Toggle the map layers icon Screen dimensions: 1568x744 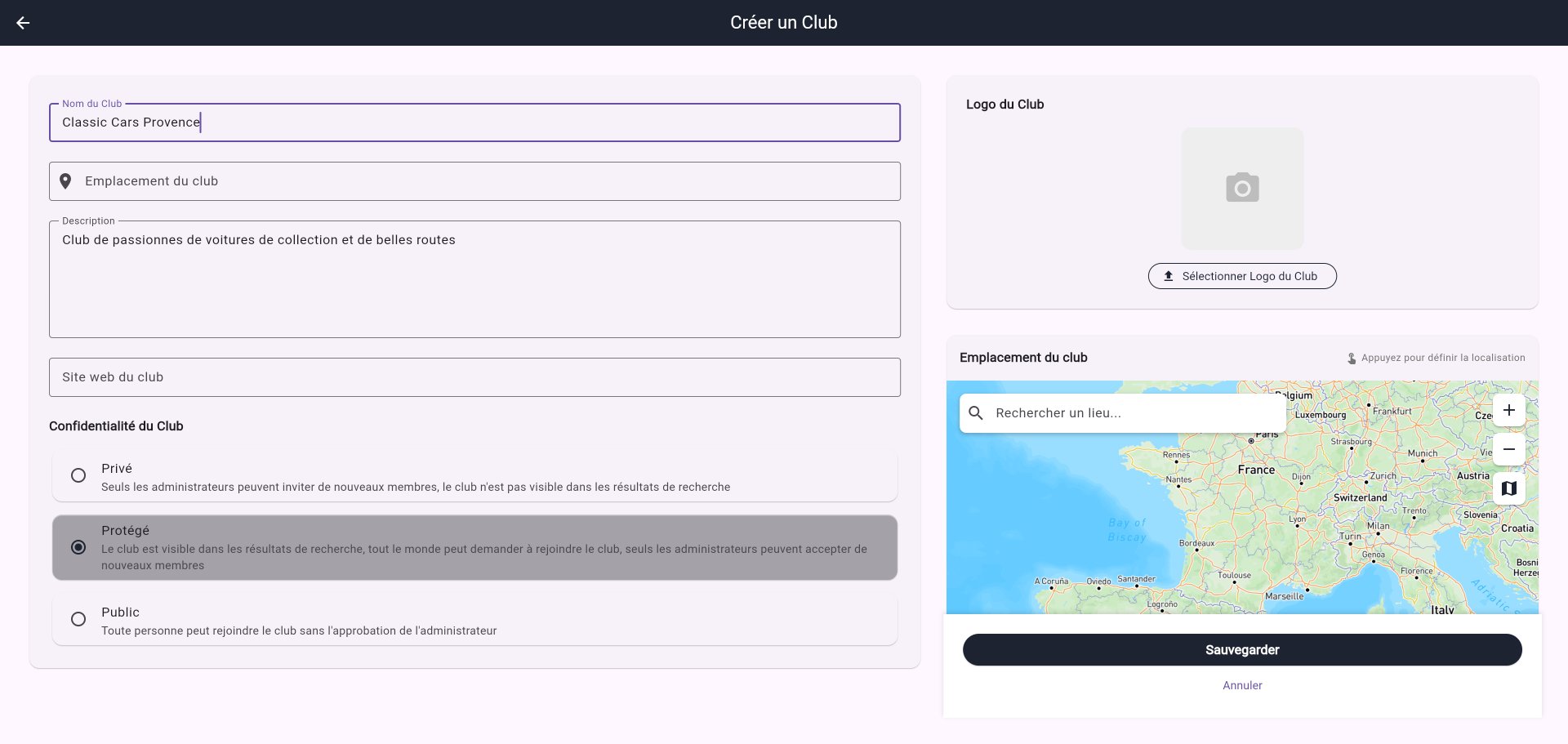1508,488
